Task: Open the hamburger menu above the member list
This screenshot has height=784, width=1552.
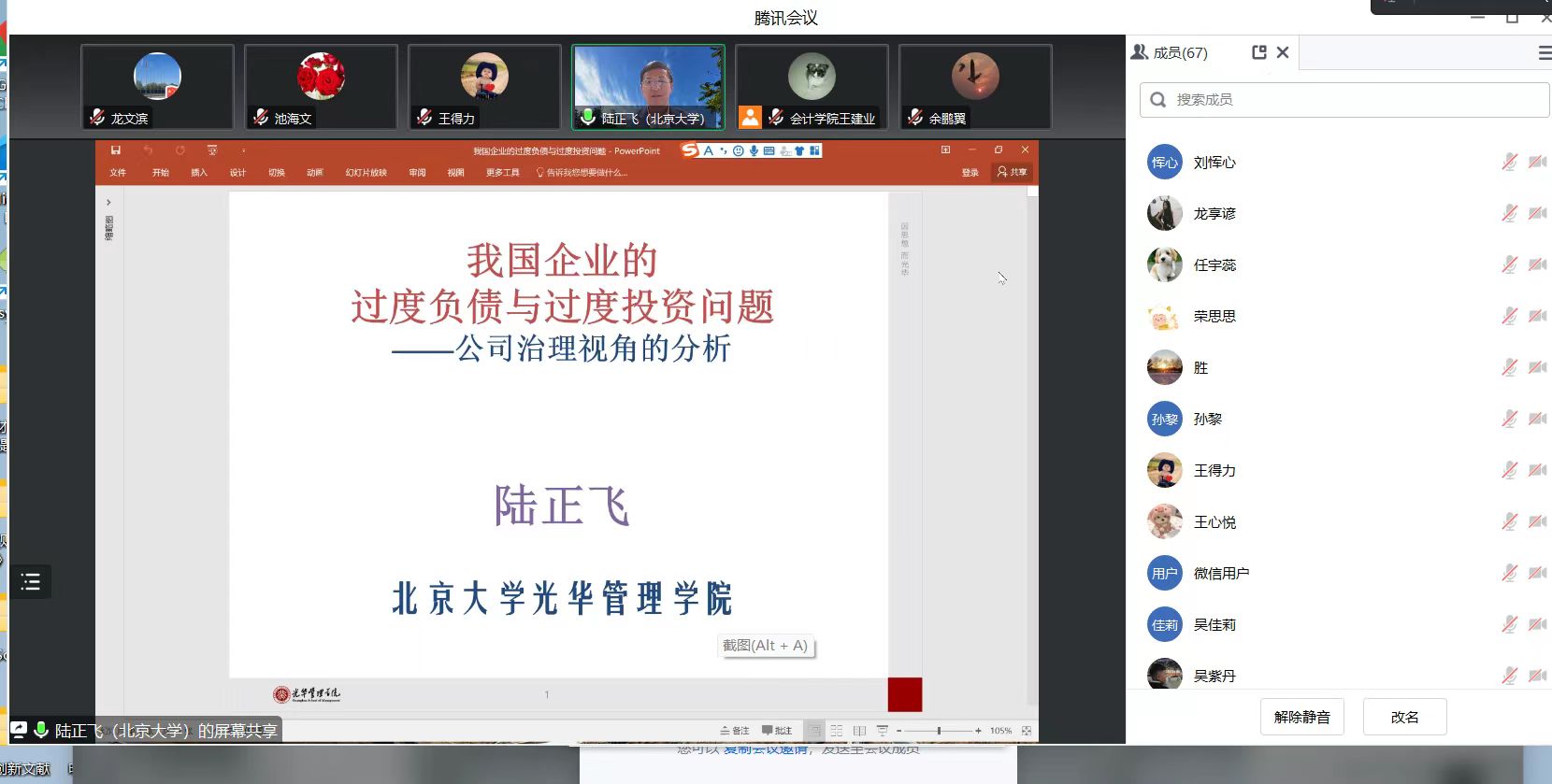Action: (1544, 53)
